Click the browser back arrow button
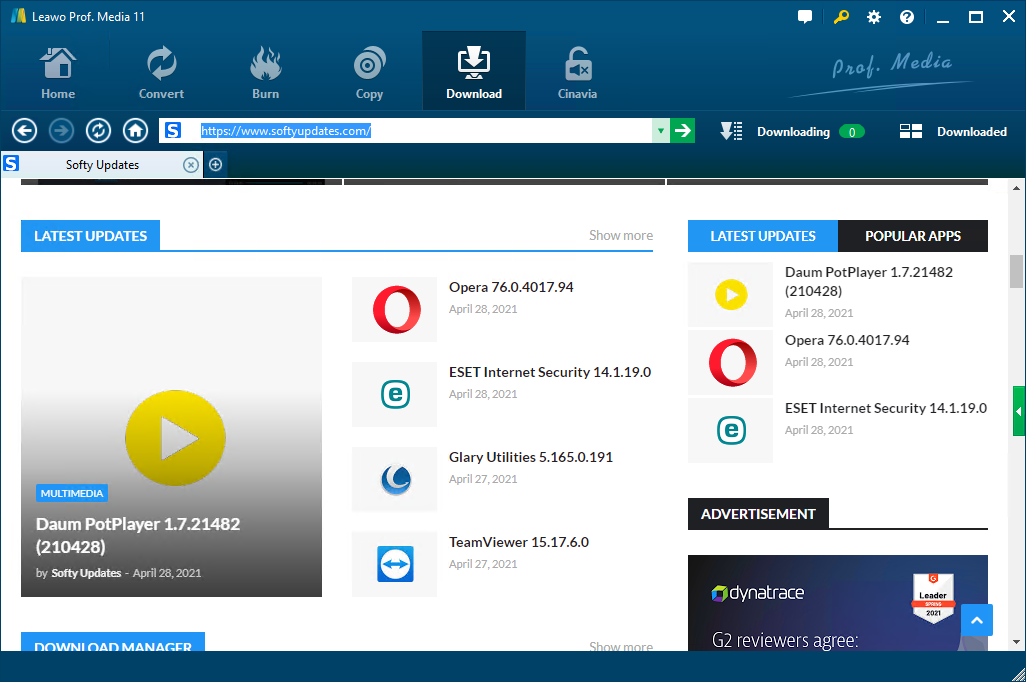This screenshot has width=1026, height=682. pyautogui.click(x=24, y=131)
